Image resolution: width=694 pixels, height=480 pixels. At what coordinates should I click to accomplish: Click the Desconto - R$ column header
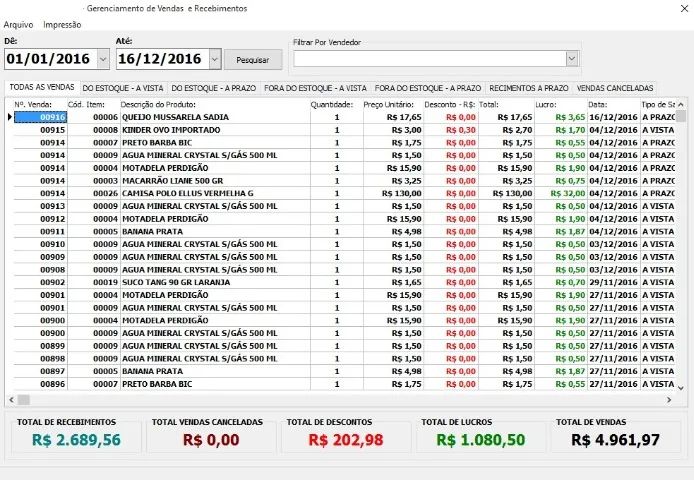pyautogui.click(x=451, y=105)
